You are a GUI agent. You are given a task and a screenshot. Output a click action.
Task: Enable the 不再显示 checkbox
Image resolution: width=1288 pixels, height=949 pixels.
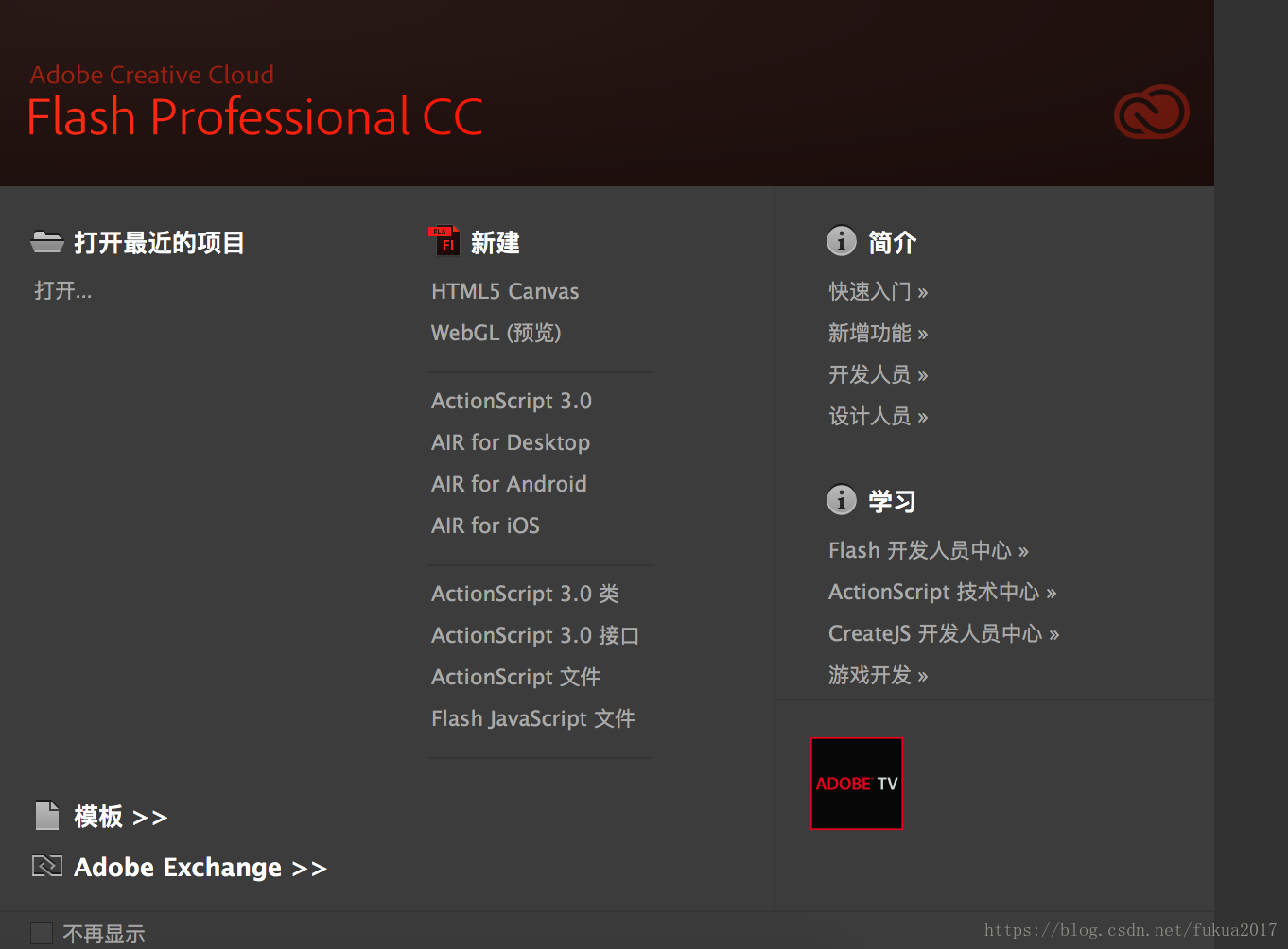(x=42, y=933)
